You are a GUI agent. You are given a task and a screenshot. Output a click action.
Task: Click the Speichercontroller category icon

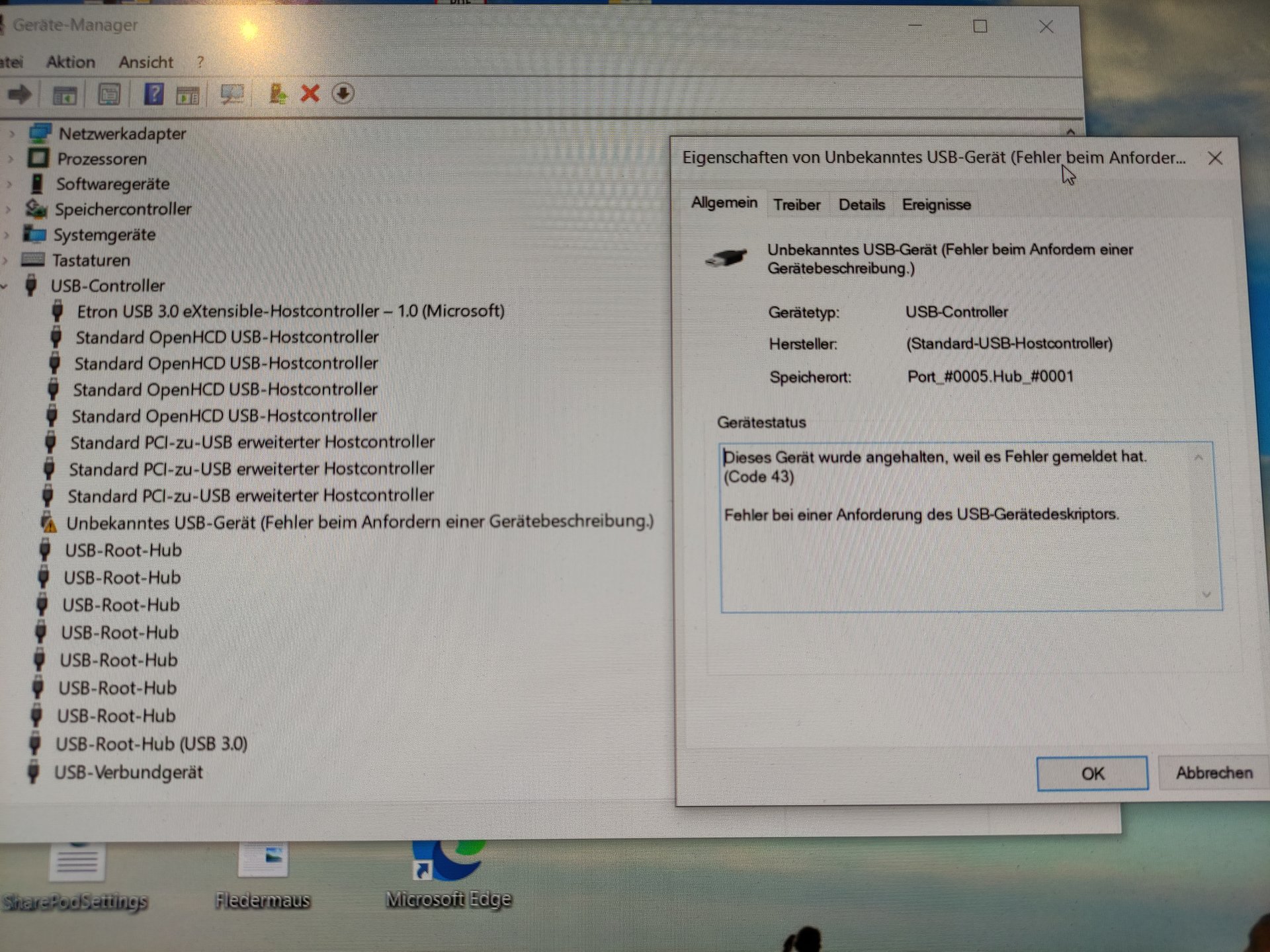[x=36, y=209]
